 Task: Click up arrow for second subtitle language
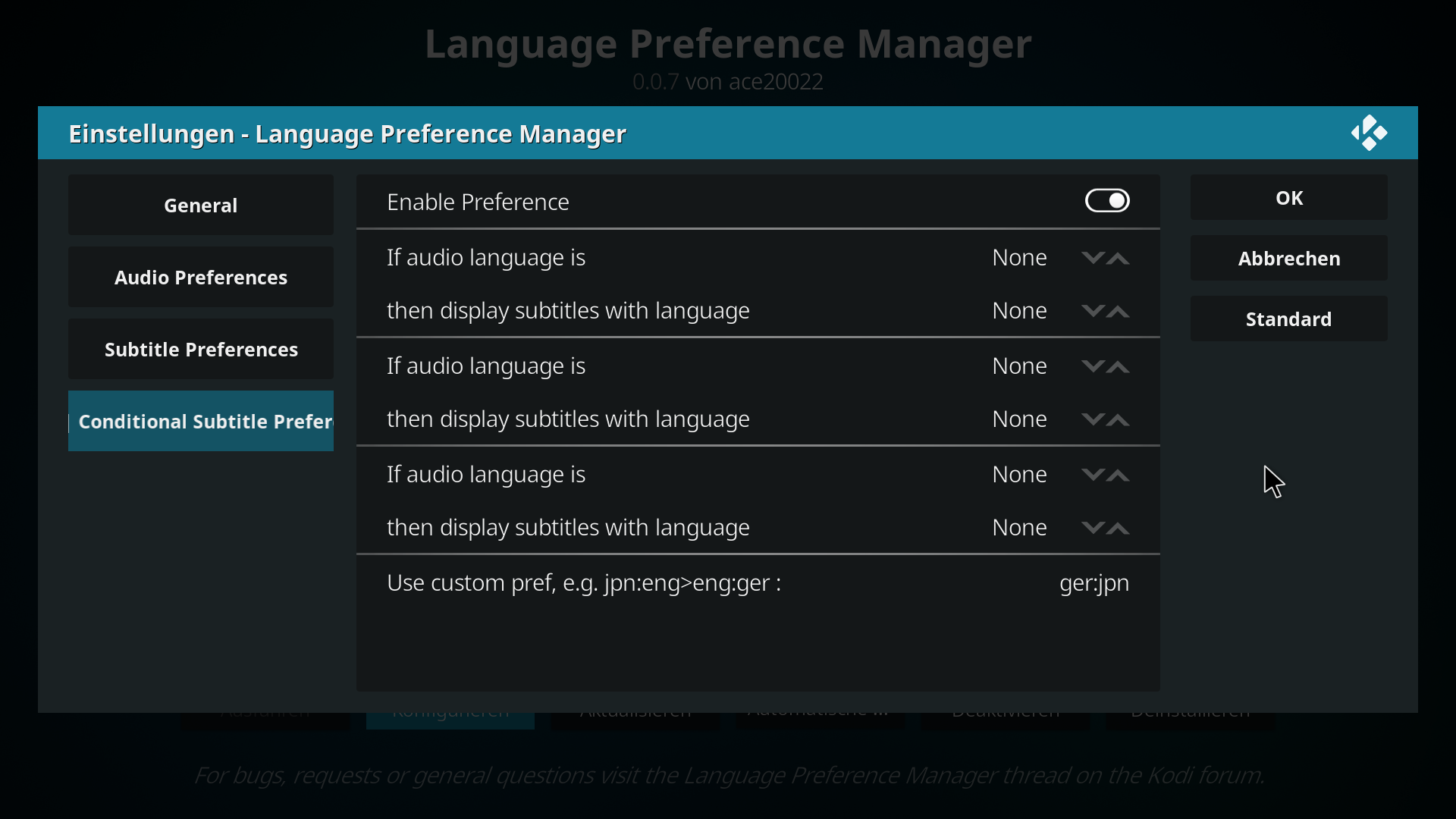[1119, 419]
